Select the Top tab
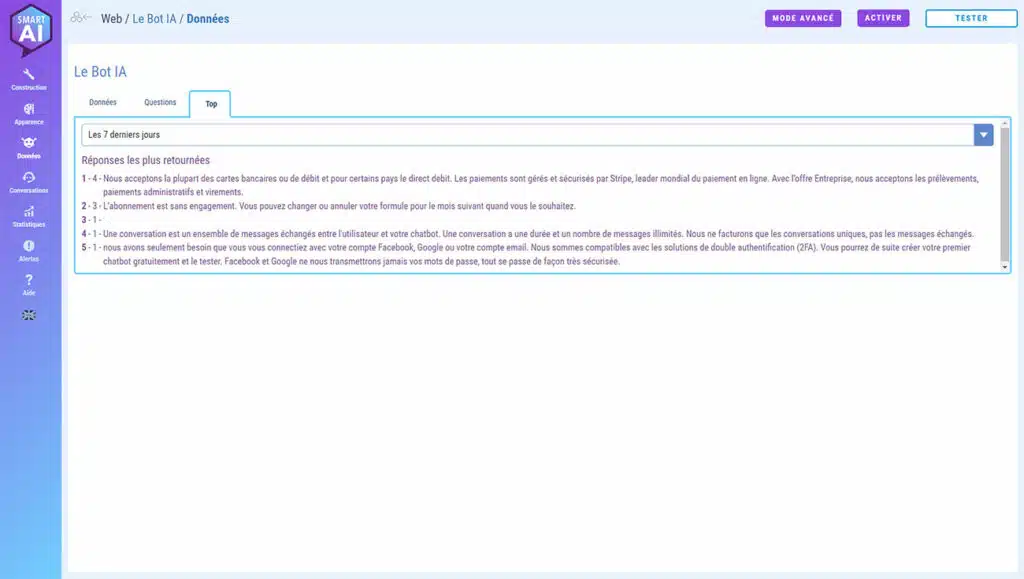Screen dimensions: 1024x579 [x=211, y=103]
